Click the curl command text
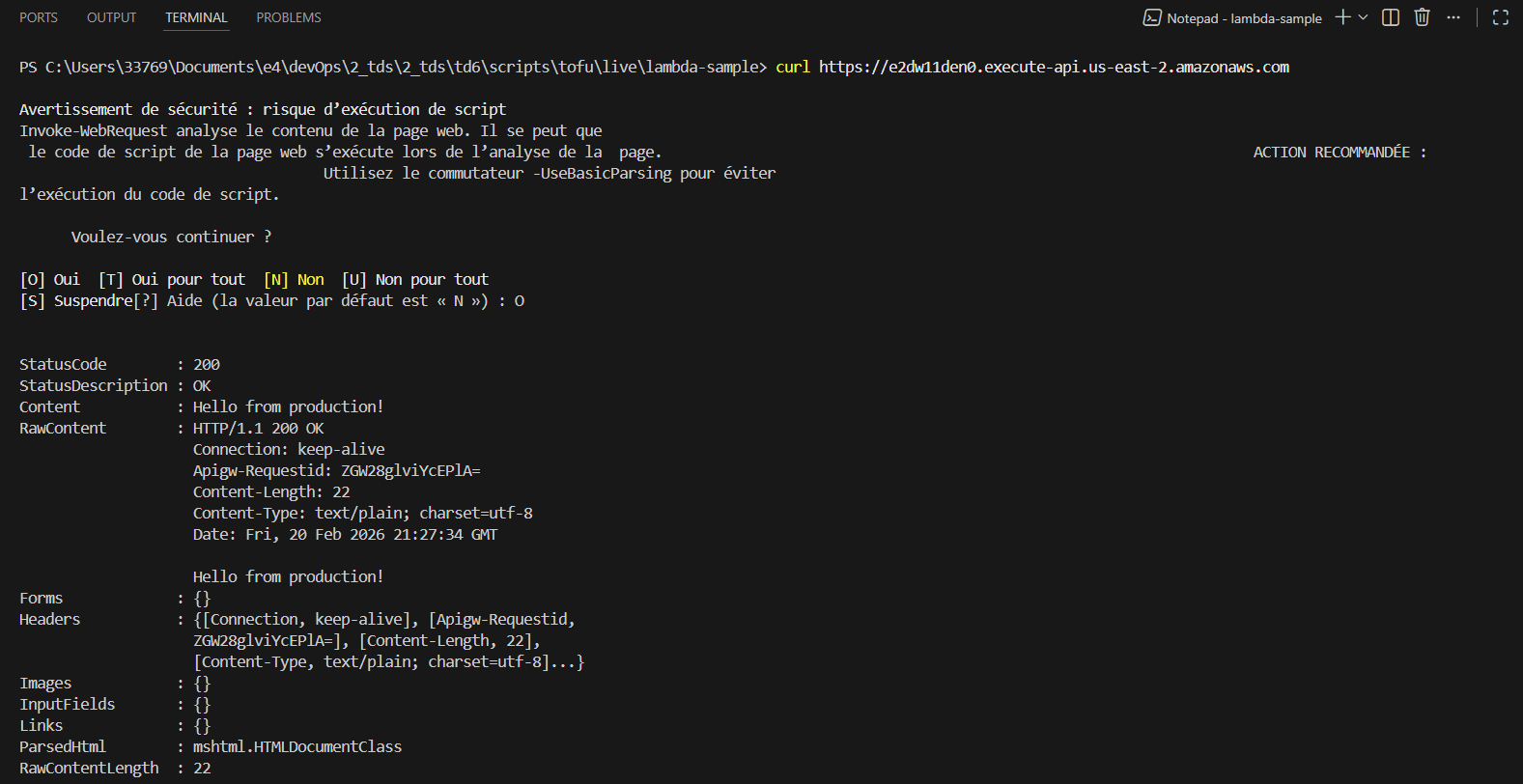 tap(793, 67)
